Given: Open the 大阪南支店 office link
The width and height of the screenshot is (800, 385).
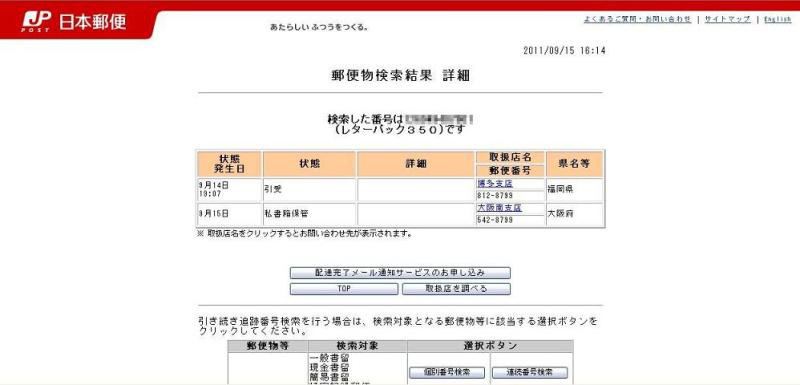Looking at the screenshot, I should (x=499, y=208).
